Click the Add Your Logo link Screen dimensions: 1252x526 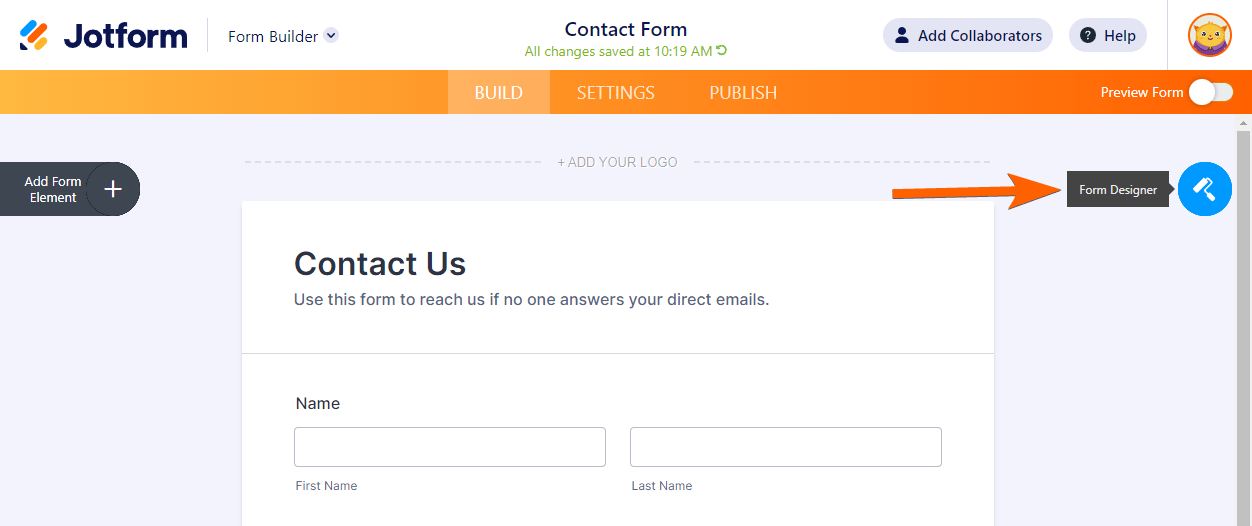617,162
